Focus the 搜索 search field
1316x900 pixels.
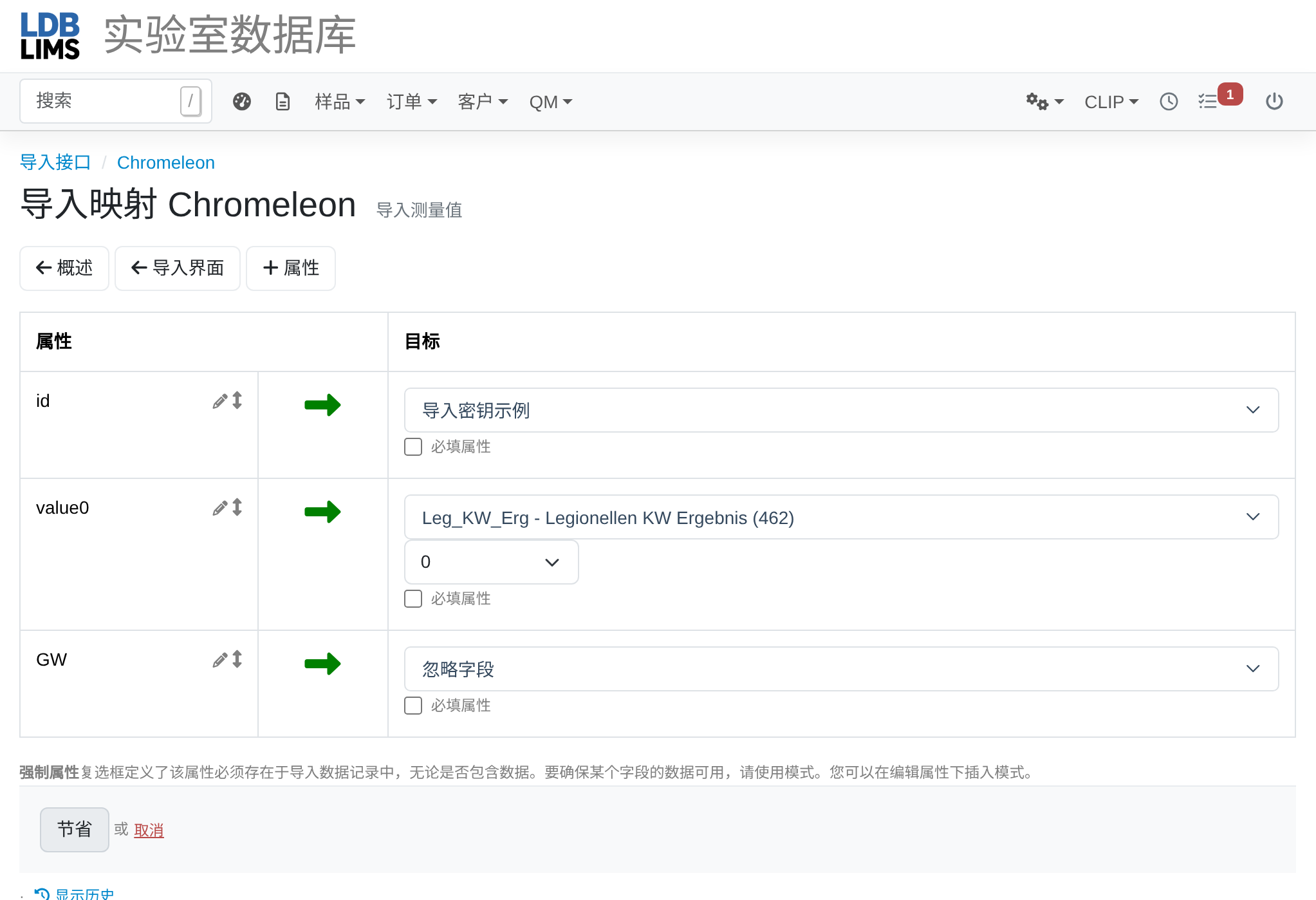click(x=116, y=101)
